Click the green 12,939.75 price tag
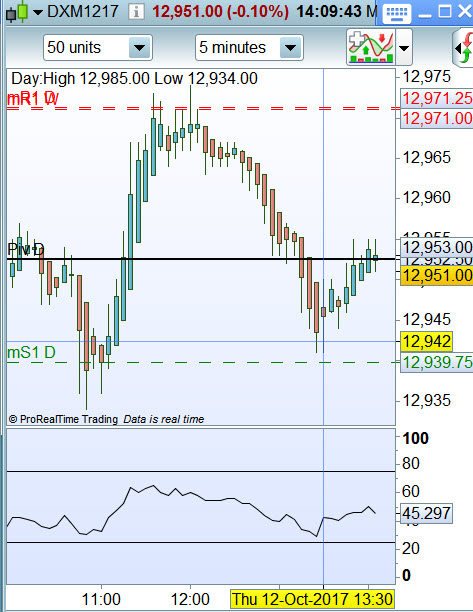The width and height of the screenshot is (473, 612). click(x=437, y=363)
